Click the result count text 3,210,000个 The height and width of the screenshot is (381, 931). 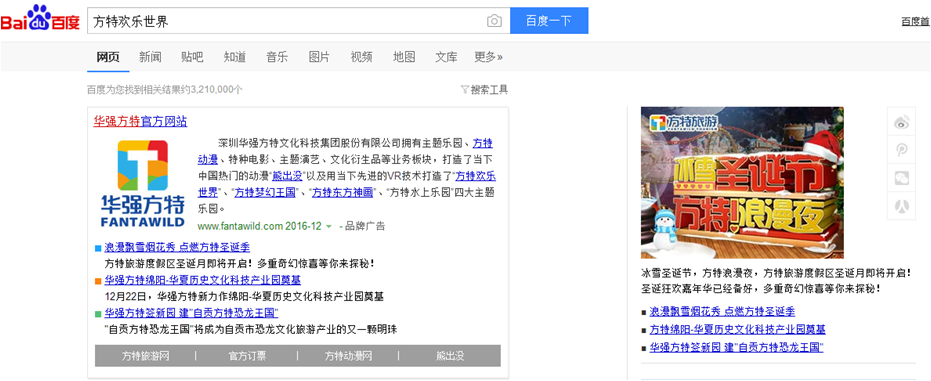point(217,90)
